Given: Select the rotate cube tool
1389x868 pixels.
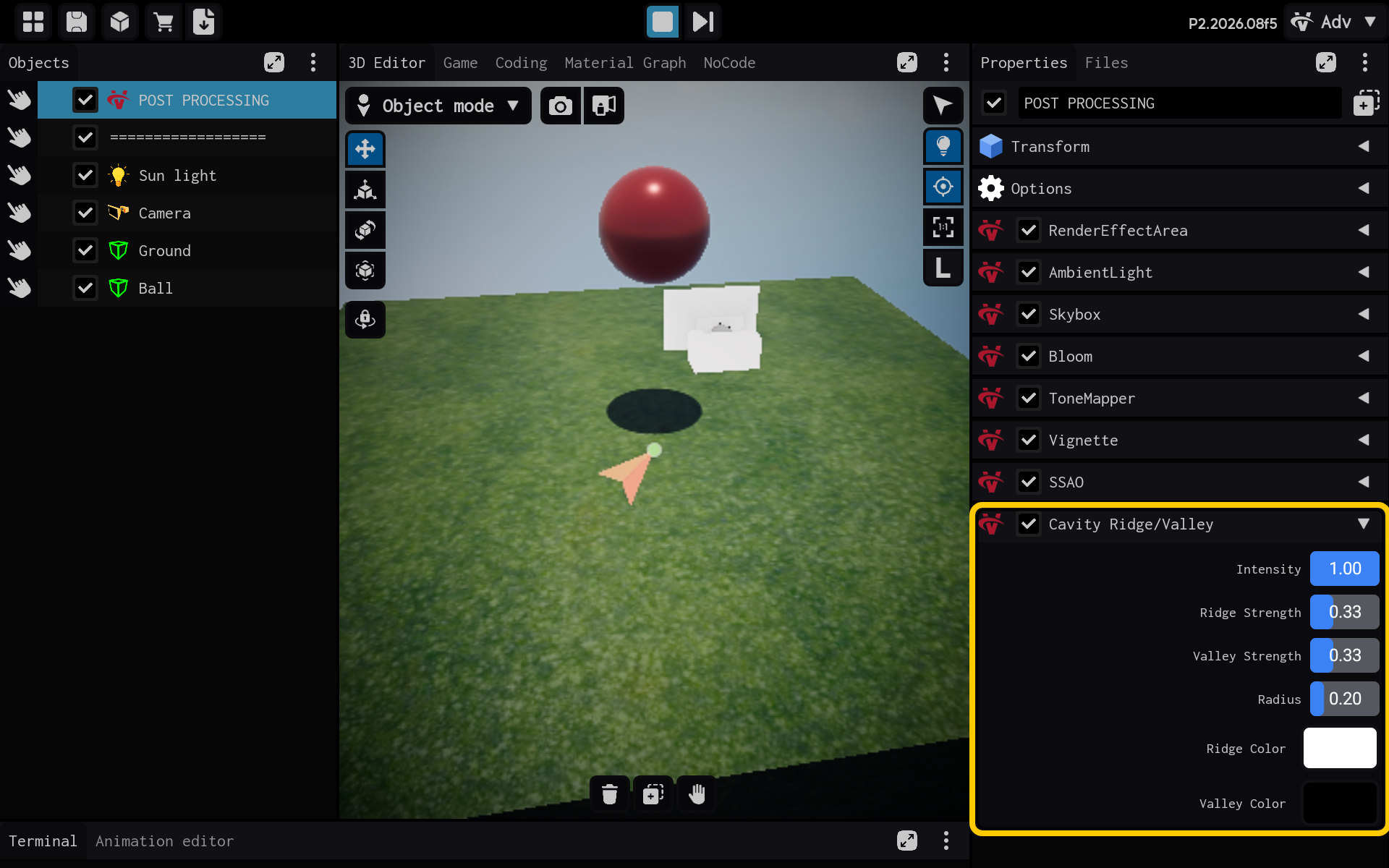Looking at the screenshot, I should pos(365,230).
